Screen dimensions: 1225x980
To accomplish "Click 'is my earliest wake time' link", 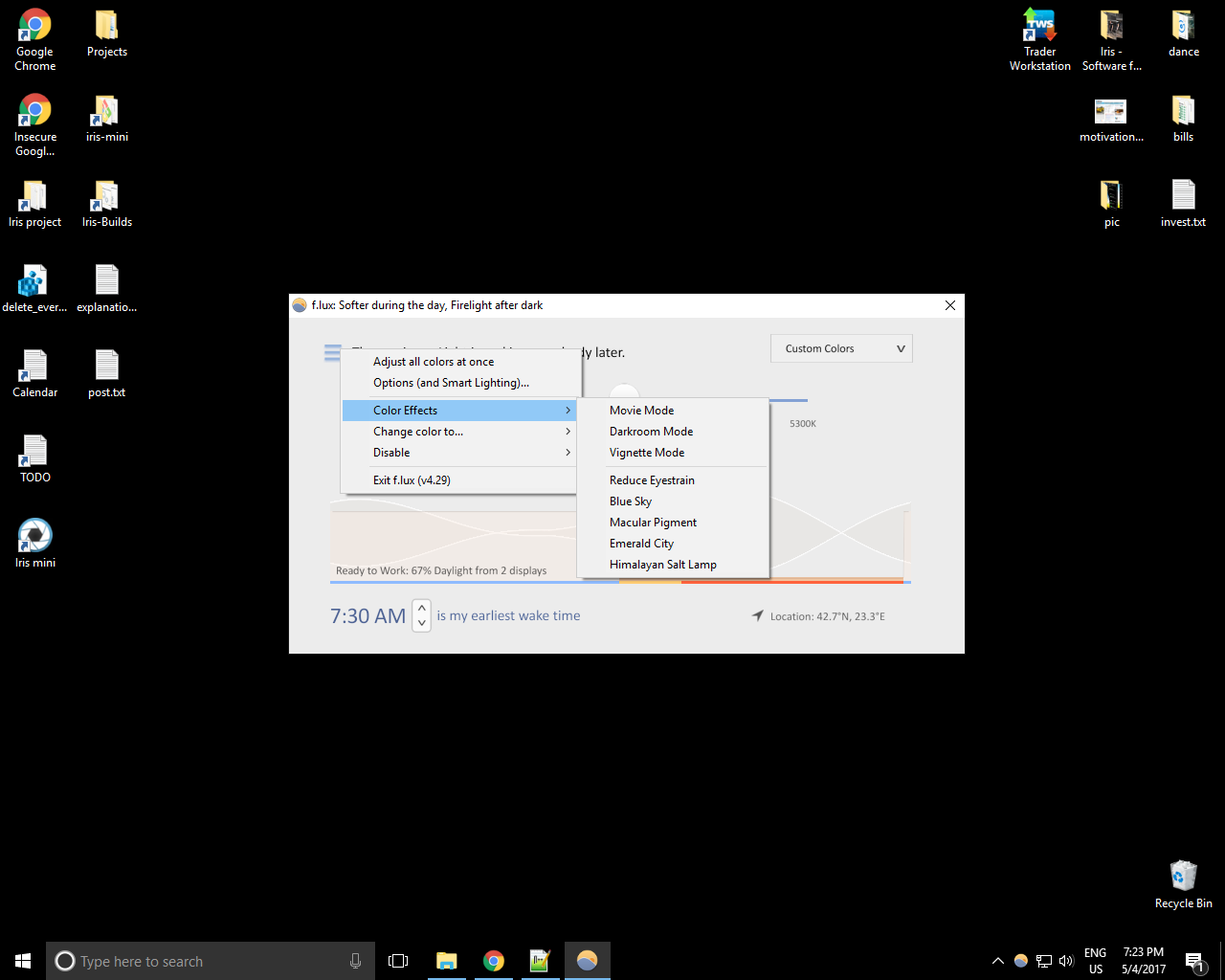I will 508,615.
